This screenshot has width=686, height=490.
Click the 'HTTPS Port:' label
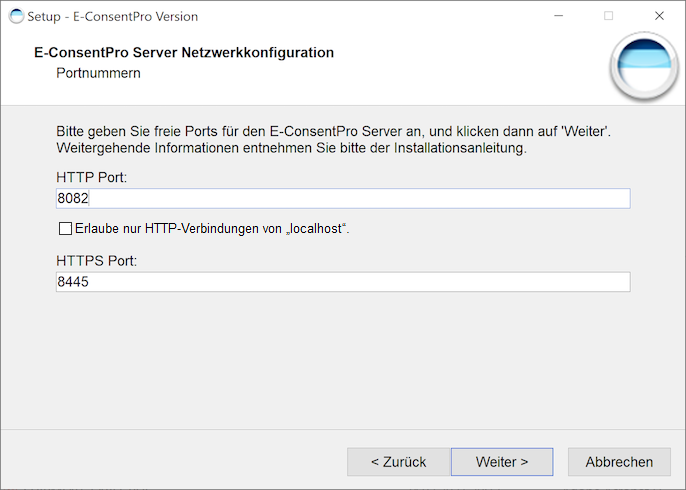tap(97, 261)
